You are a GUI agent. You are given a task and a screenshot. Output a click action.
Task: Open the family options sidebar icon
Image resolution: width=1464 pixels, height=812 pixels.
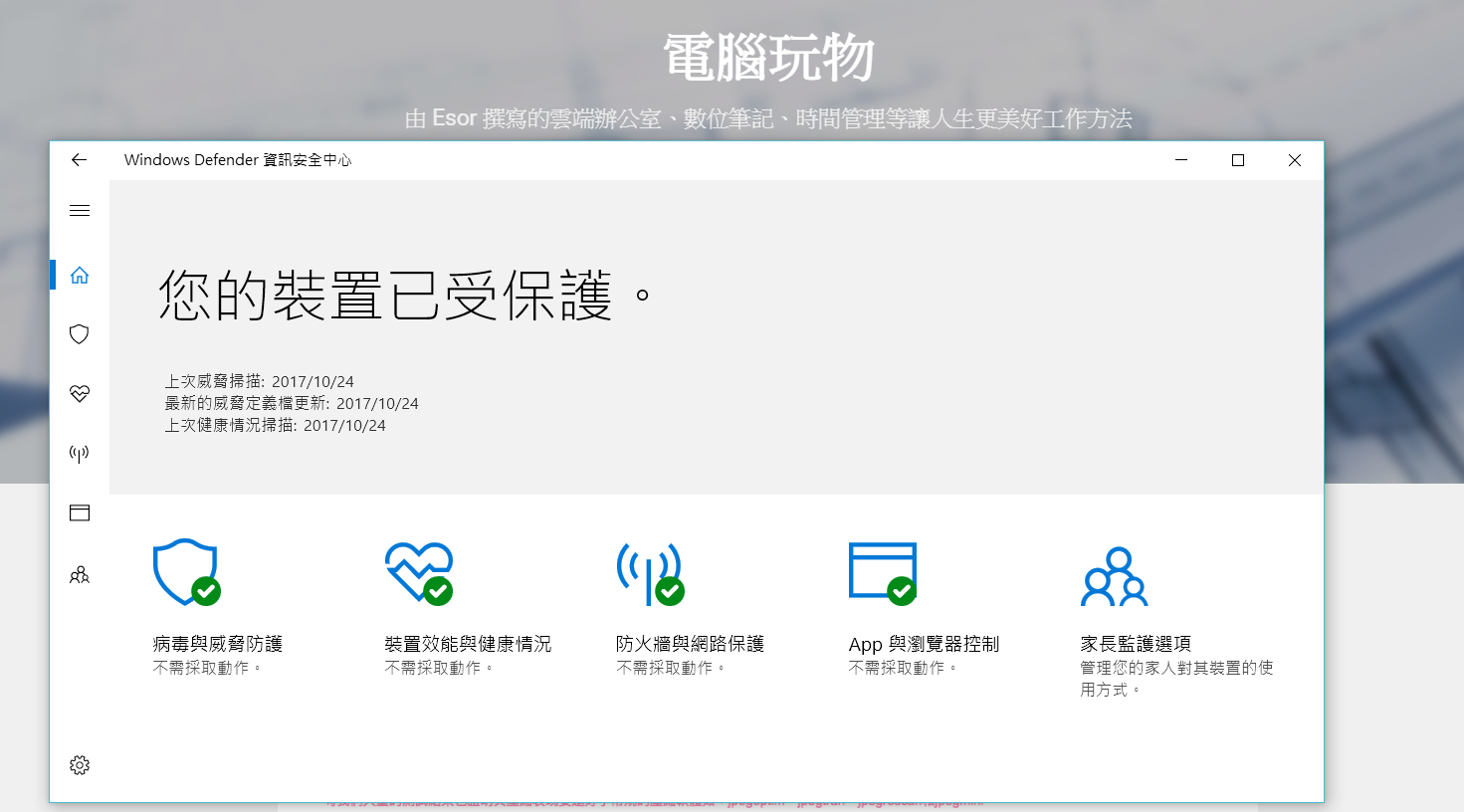tap(80, 574)
